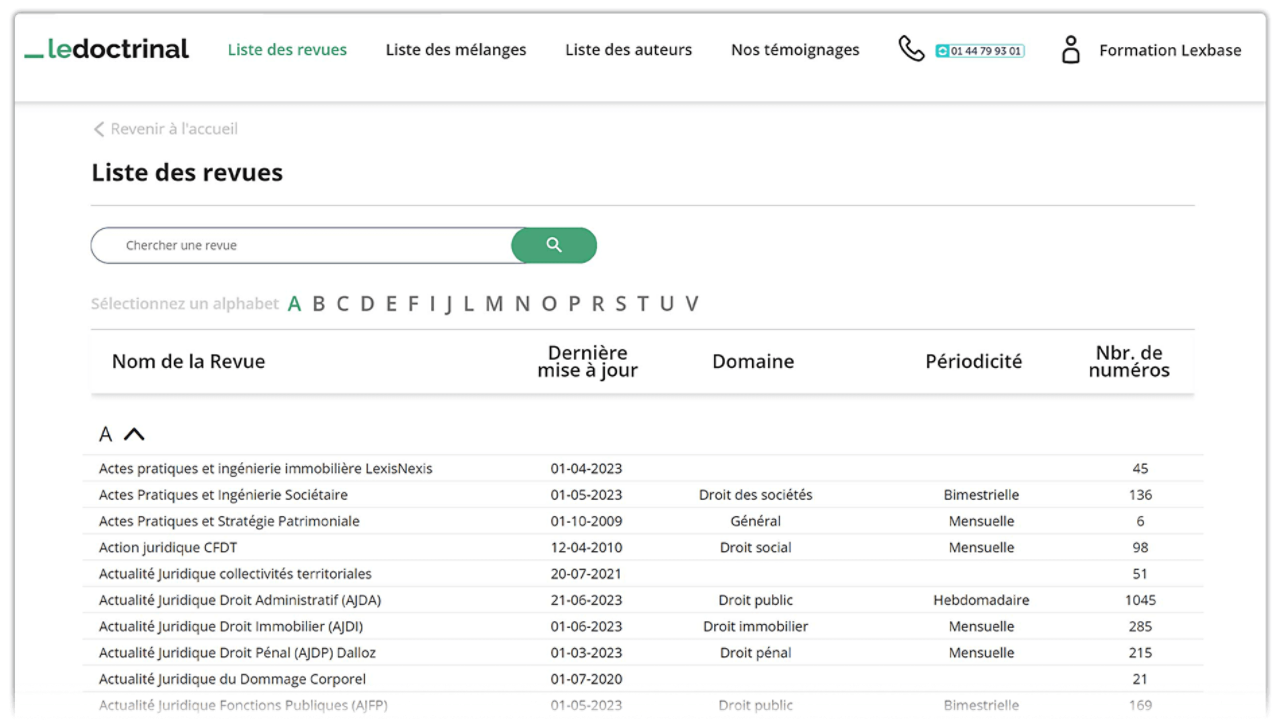Click the back arrow near Revenir à l'accueil
This screenshot has height=720, width=1280.
(x=99, y=129)
